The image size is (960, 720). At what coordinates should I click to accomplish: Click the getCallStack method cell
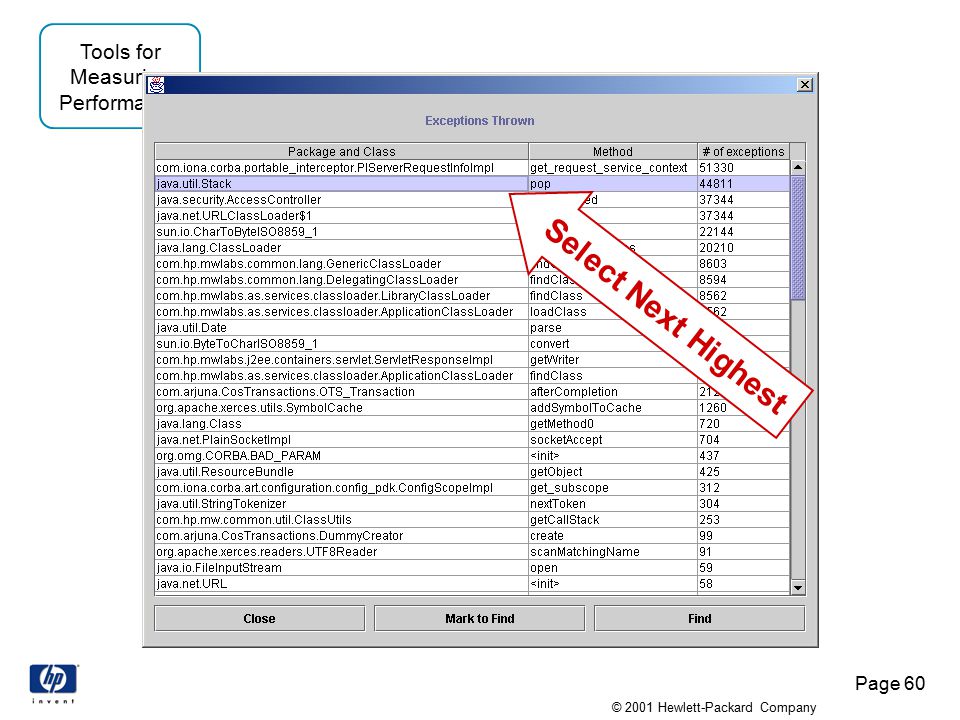(613, 520)
